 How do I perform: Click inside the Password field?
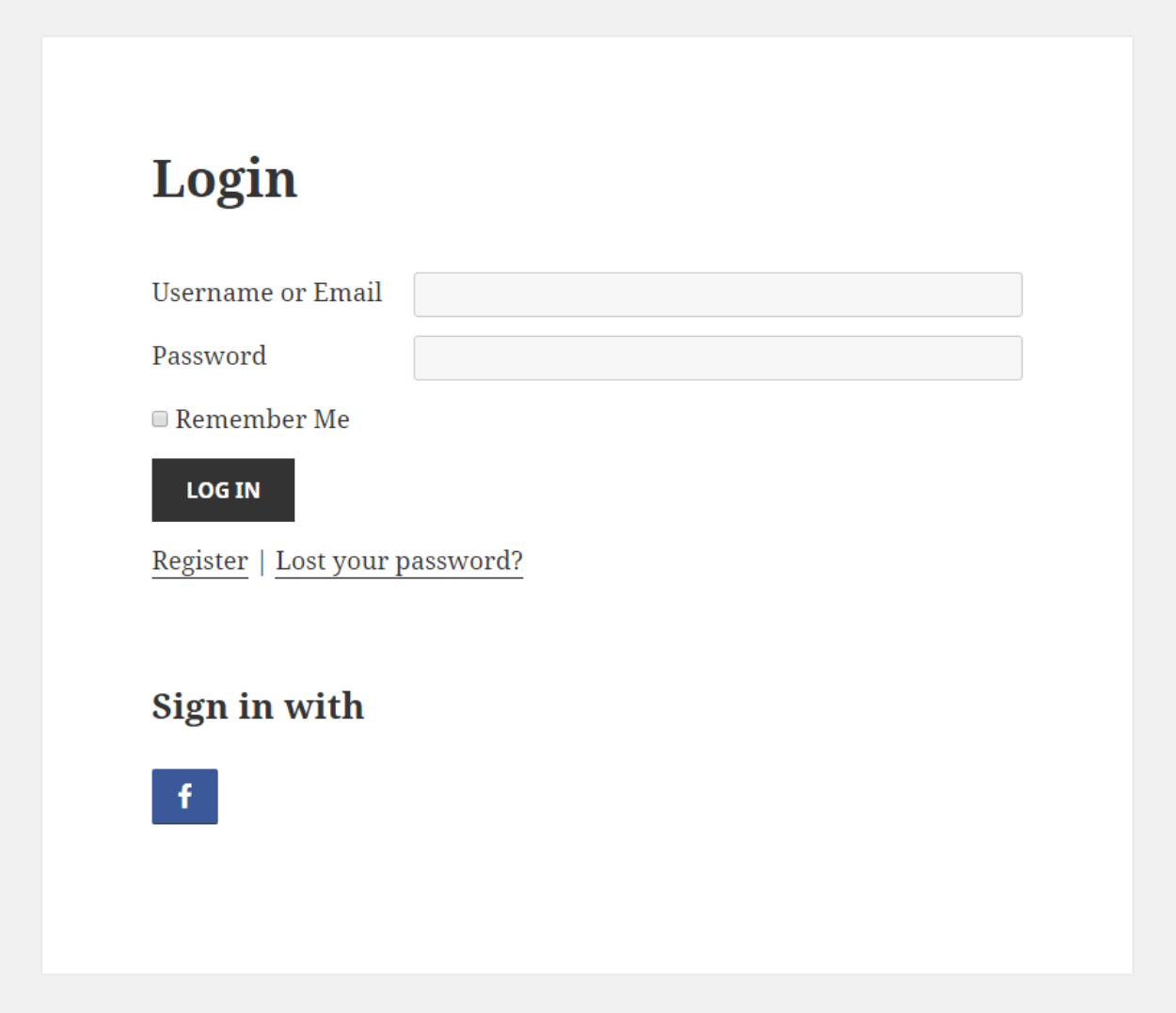[717, 357]
